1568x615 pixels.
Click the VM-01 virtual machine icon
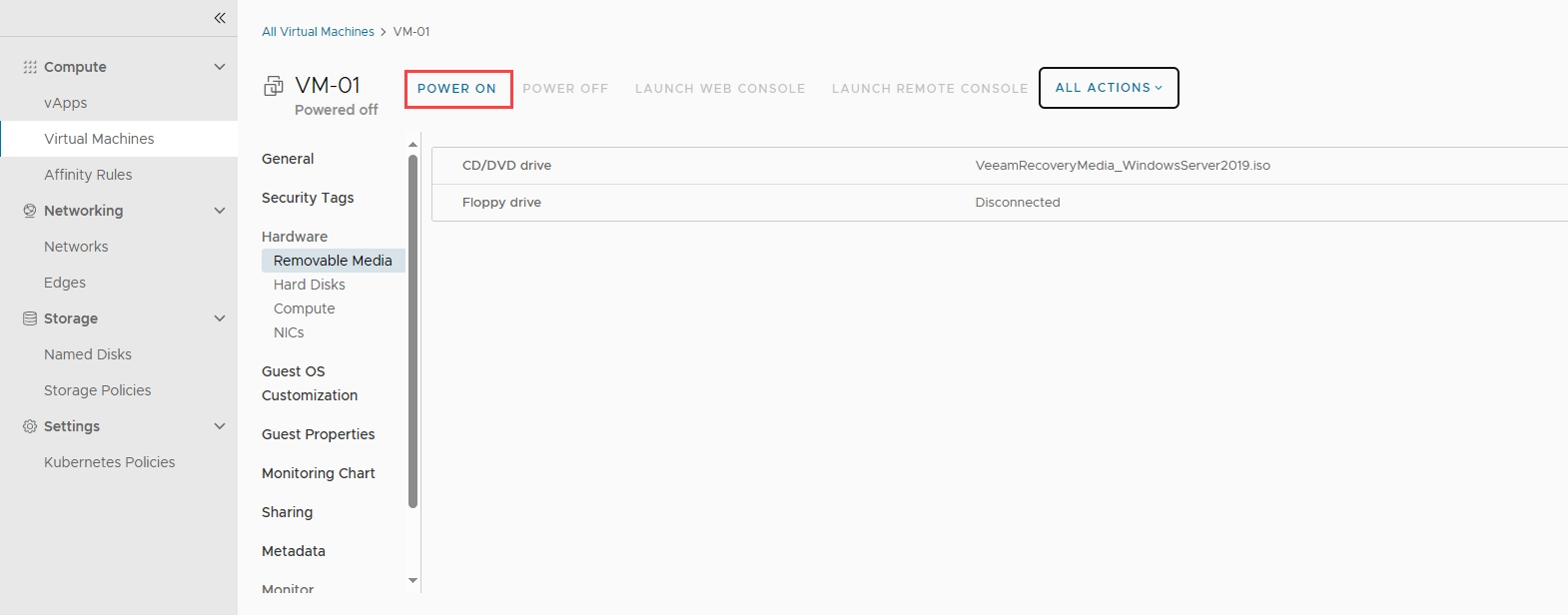(x=274, y=87)
